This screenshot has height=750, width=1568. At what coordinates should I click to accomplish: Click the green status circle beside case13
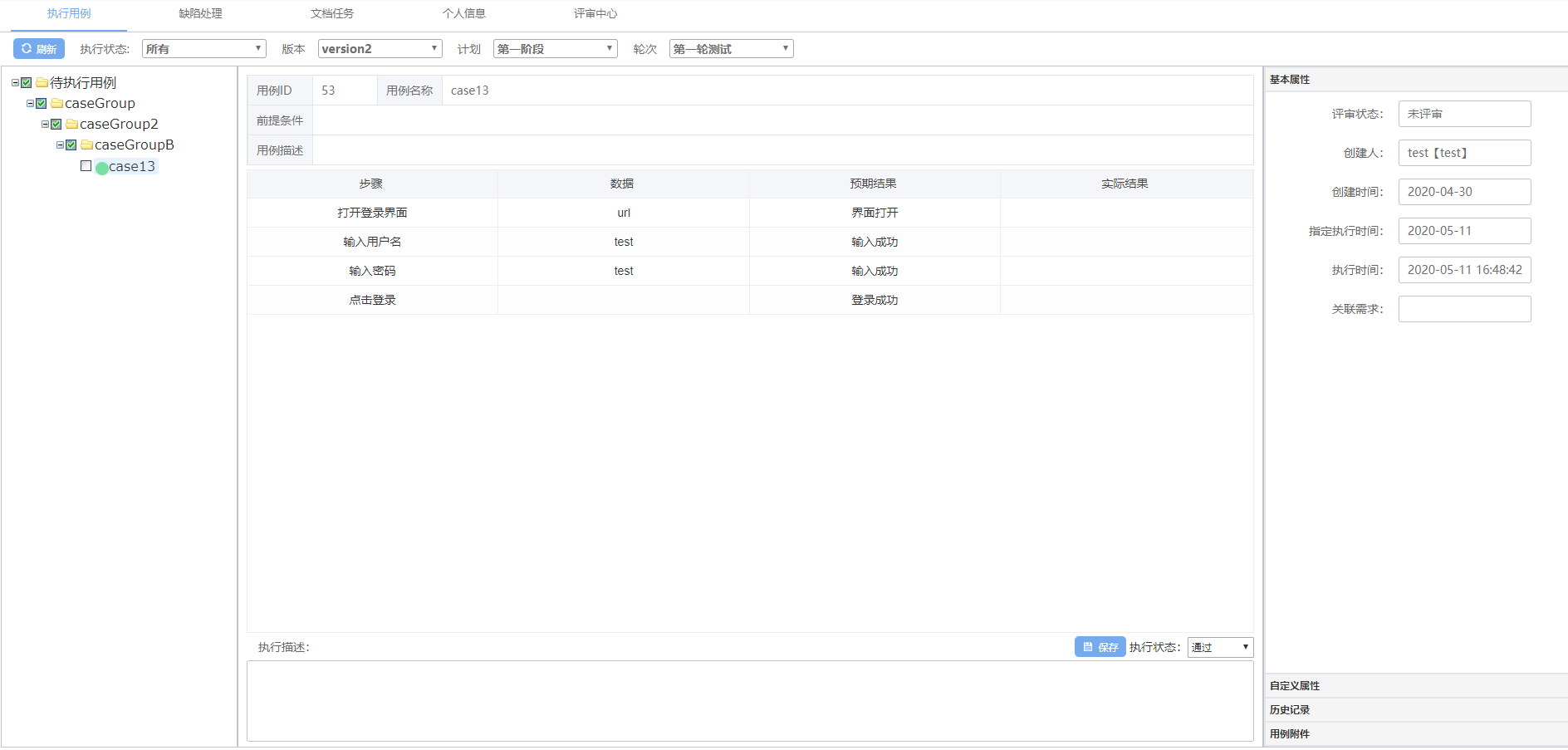click(101, 167)
